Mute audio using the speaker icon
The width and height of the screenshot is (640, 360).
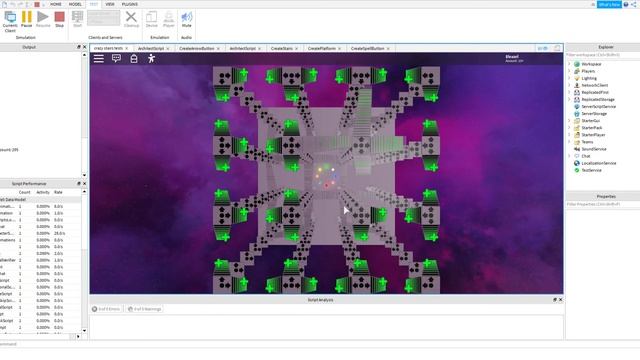(x=187, y=17)
